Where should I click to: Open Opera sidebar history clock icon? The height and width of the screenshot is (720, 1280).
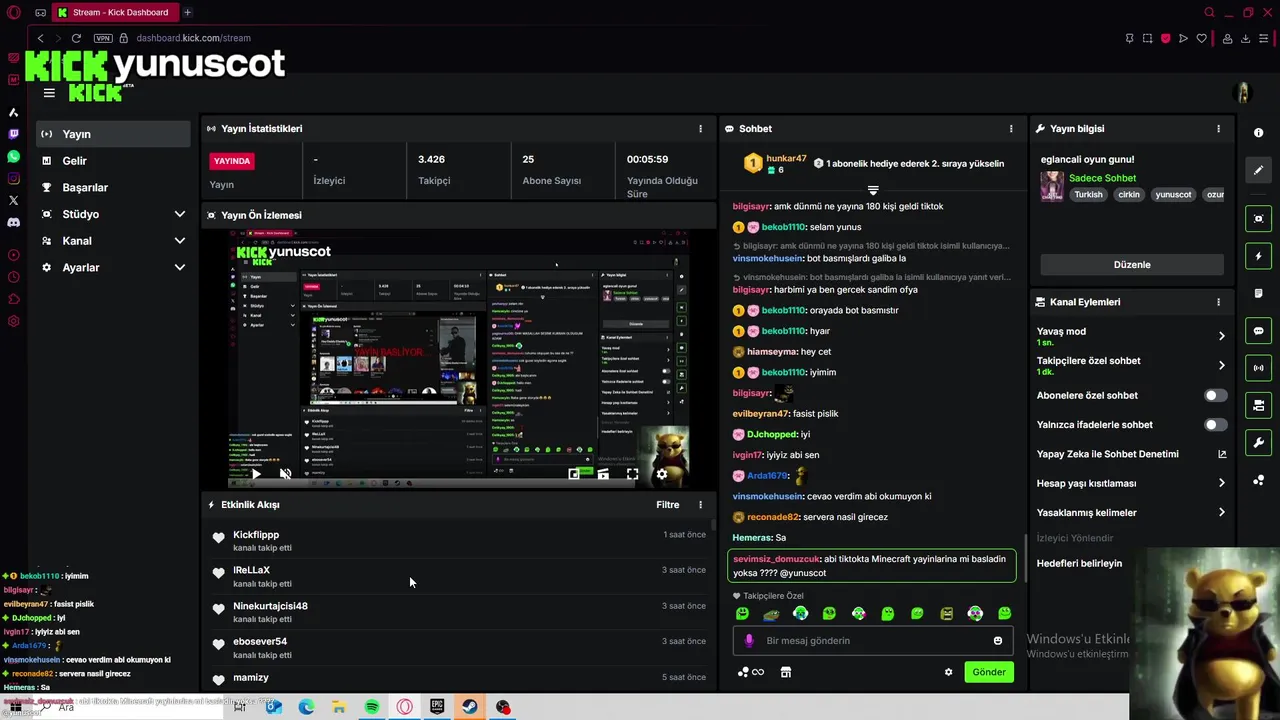[13, 278]
